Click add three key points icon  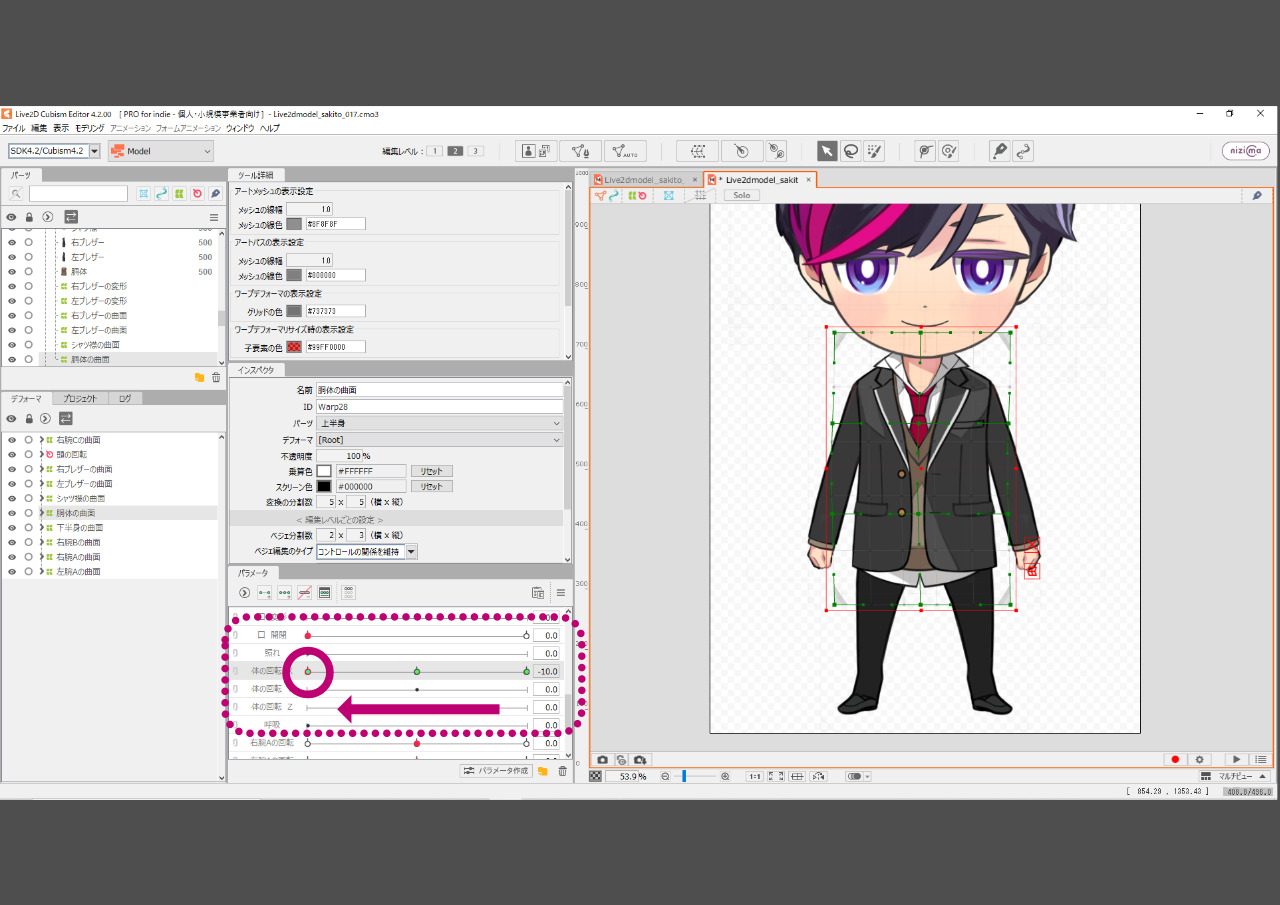click(x=285, y=592)
